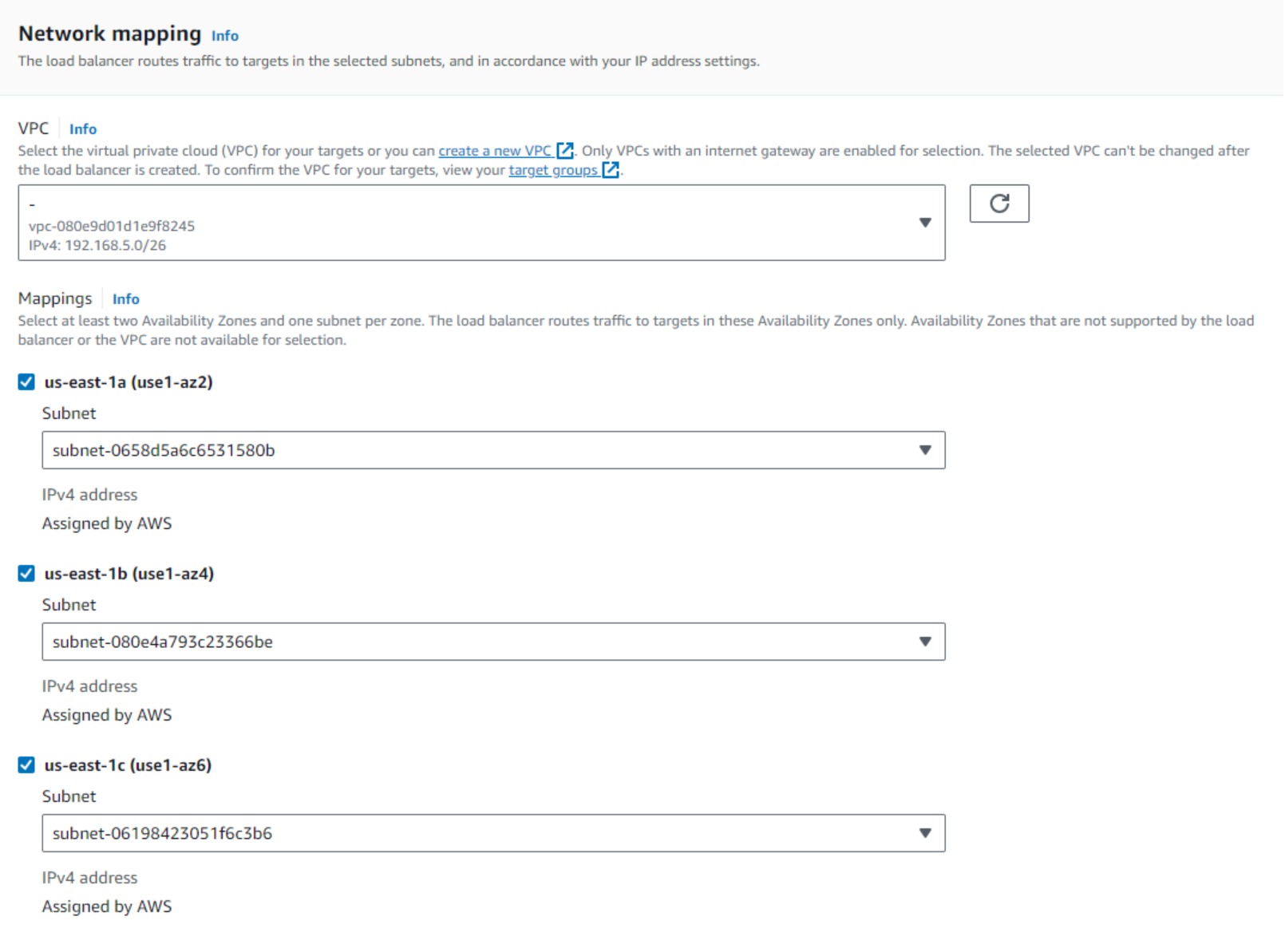Click arrow icon on us-east-1c subnet selector
This screenshot has width=1285, height=952.
(x=925, y=833)
